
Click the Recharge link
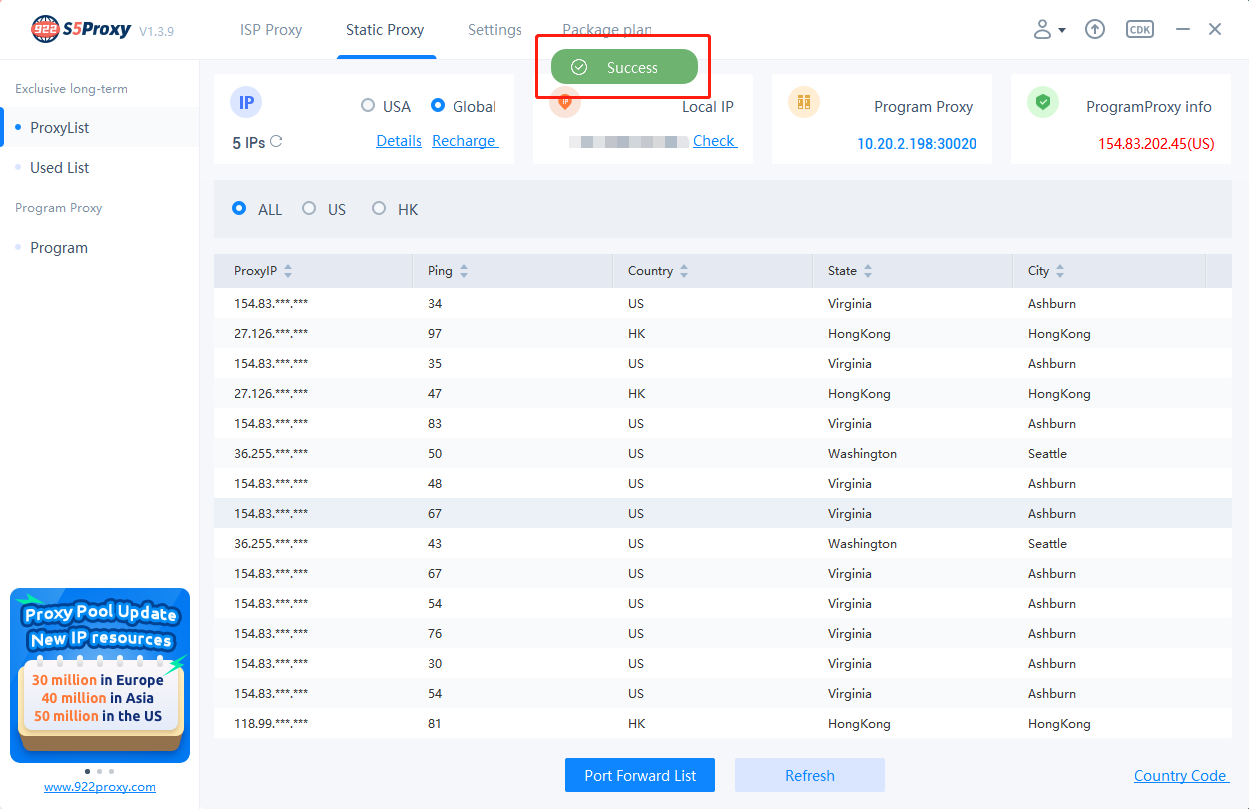465,141
